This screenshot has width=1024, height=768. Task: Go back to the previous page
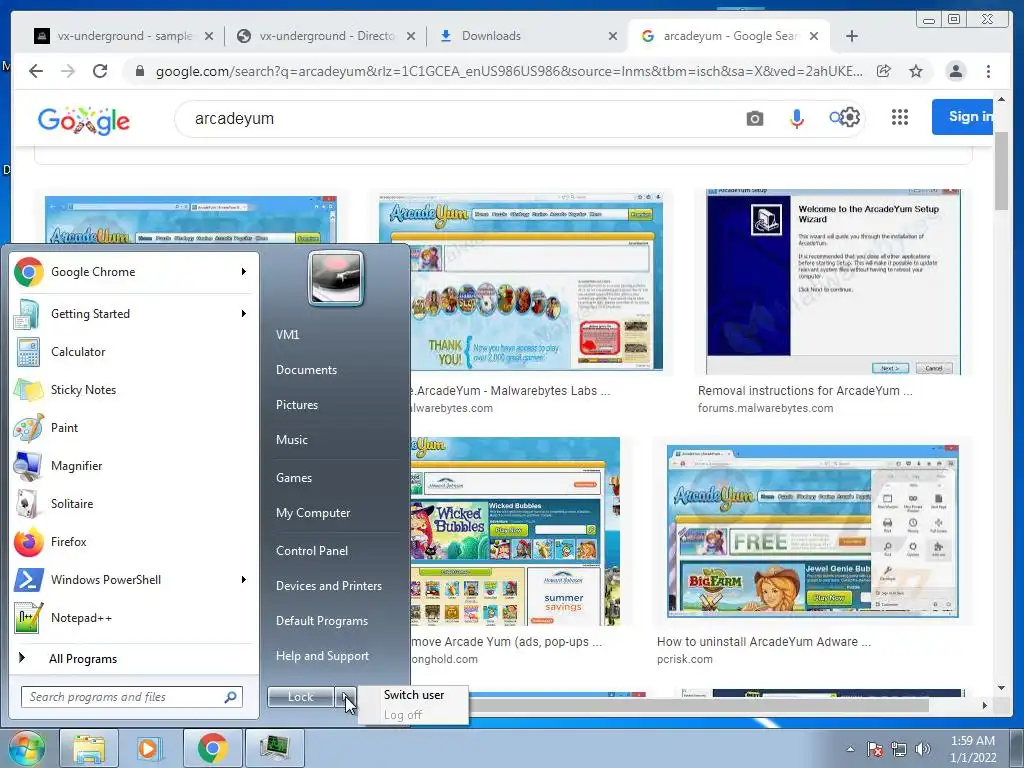tap(36, 71)
